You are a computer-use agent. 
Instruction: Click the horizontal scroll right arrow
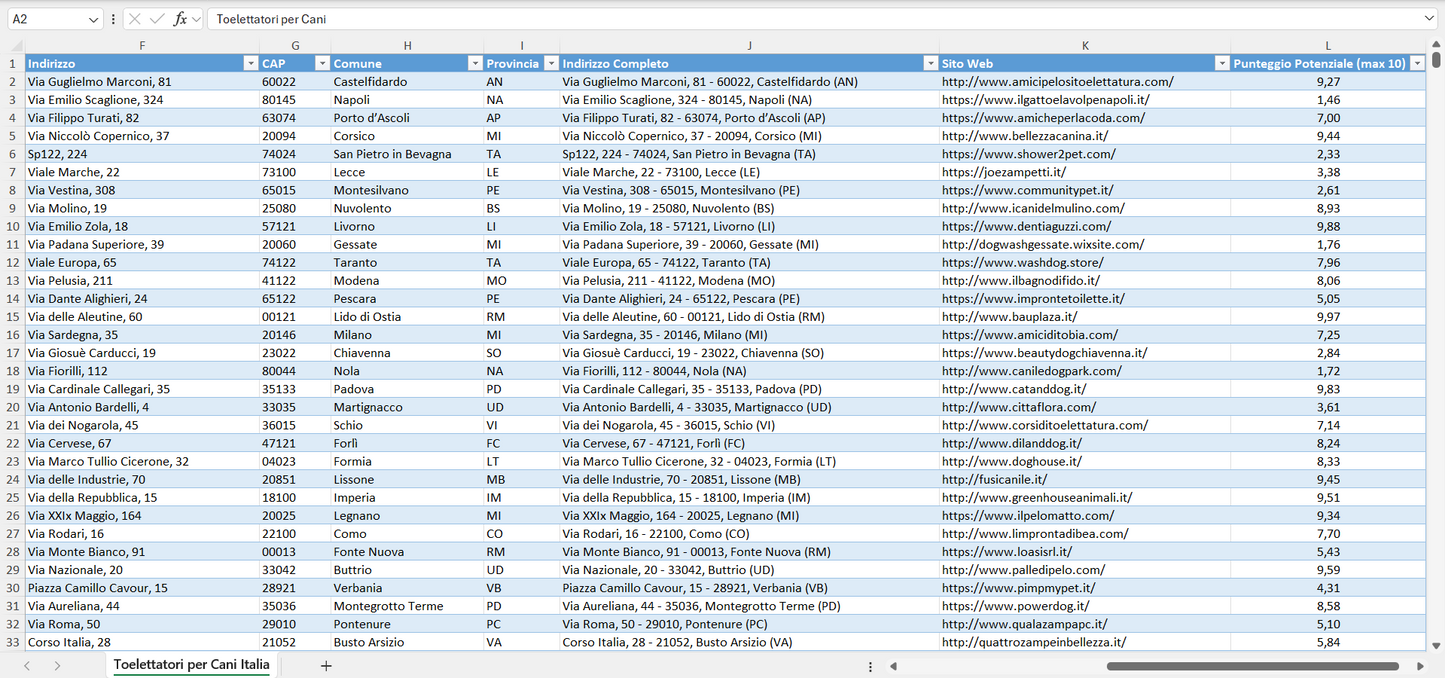pyautogui.click(x=1420, y=666)
